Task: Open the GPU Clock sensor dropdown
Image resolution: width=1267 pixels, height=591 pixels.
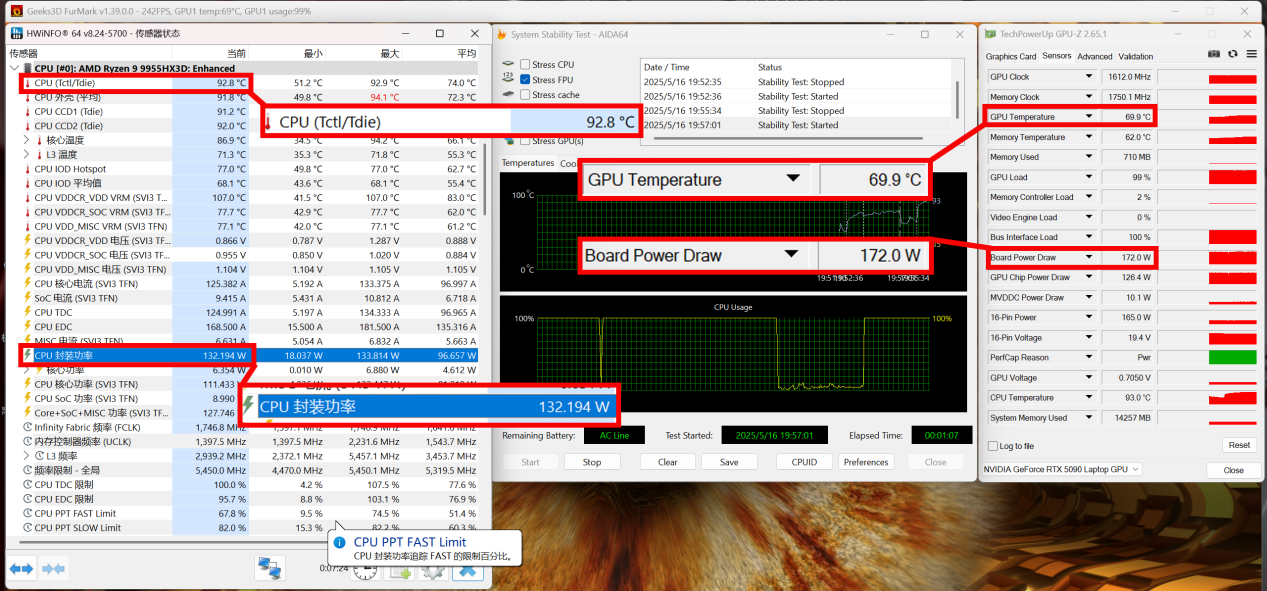Action: coord(1089,77)
